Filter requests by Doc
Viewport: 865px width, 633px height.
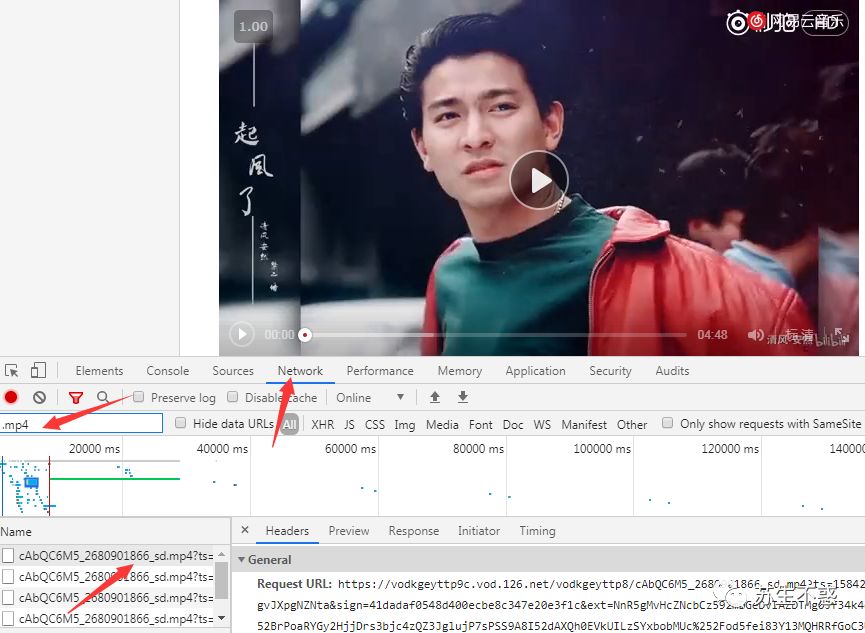(x=513, y=424)
